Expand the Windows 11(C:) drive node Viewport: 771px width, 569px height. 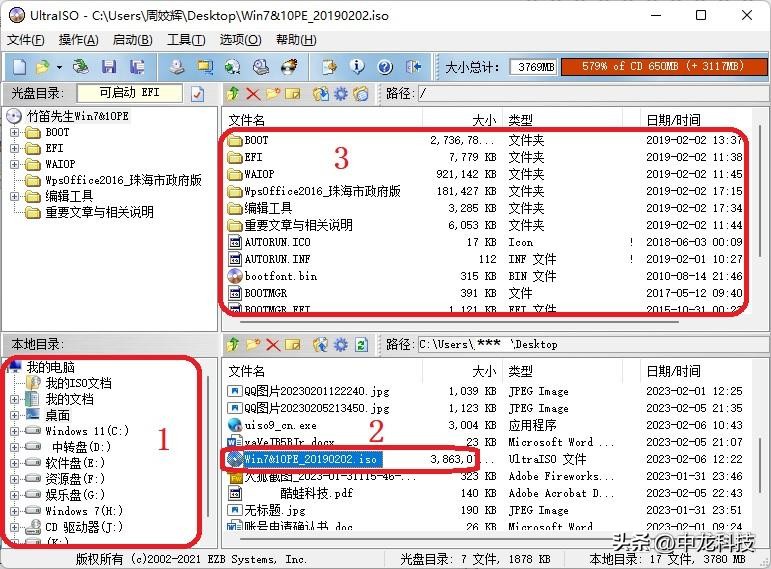coord(14,431)
